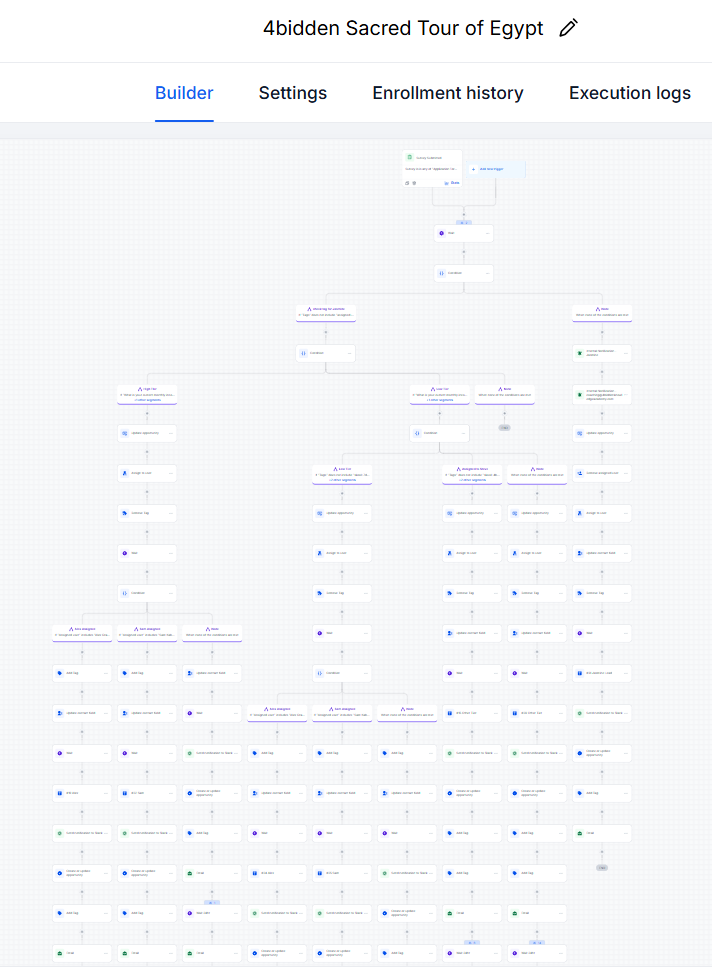712x967 pixels.
Task: Click the bell icon of the first Internal Notification
Action: (579, 353)
